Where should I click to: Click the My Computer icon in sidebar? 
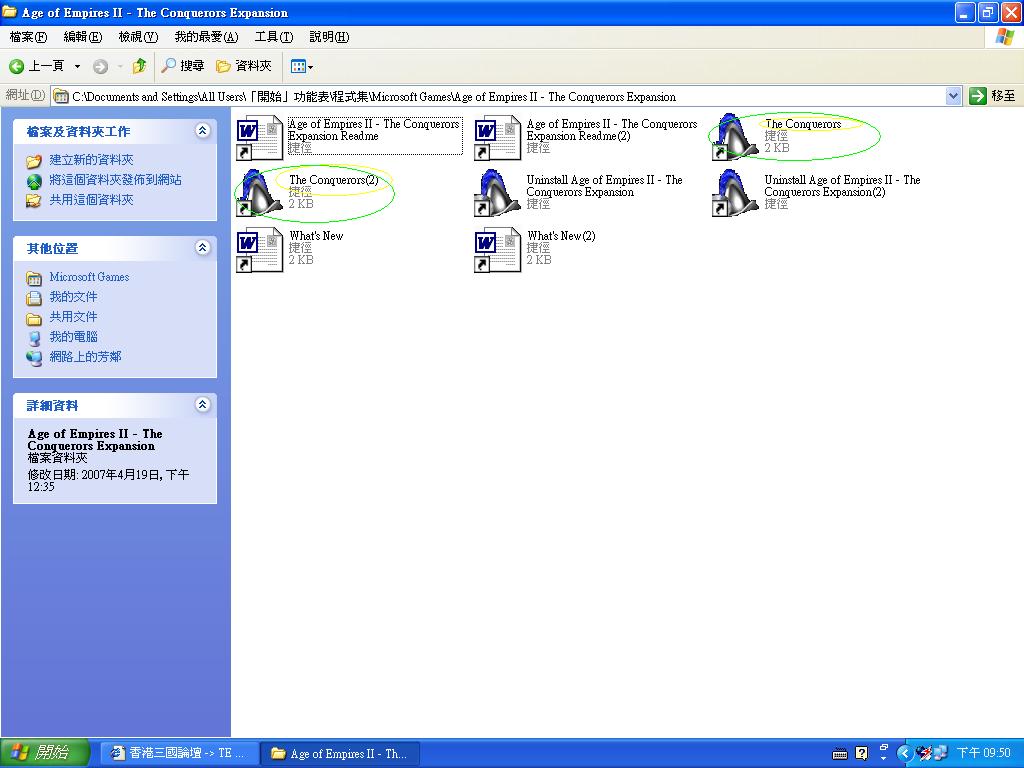point(34,338)
